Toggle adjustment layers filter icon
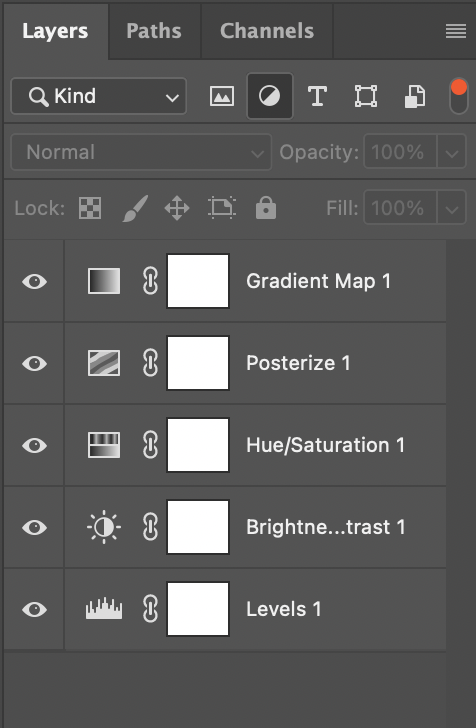The height and width of the screenshot is (728, 476). [270, 97]
